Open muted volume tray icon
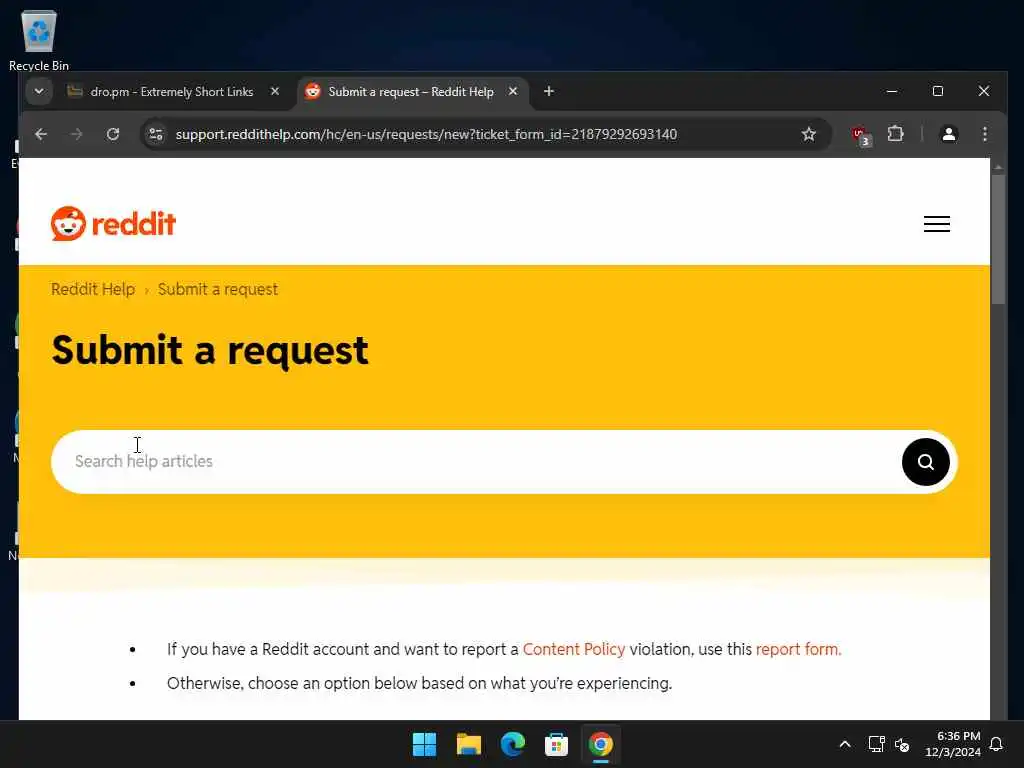This screenshot has height=768, width=1024. (902, 744)
